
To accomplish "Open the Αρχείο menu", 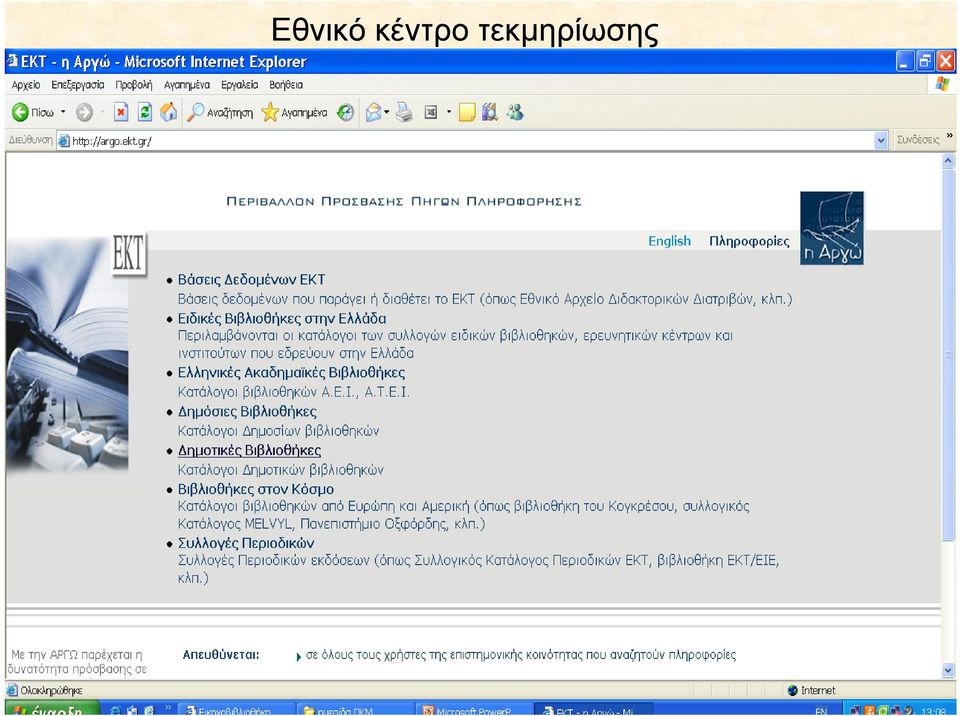I will pos(26,85).
